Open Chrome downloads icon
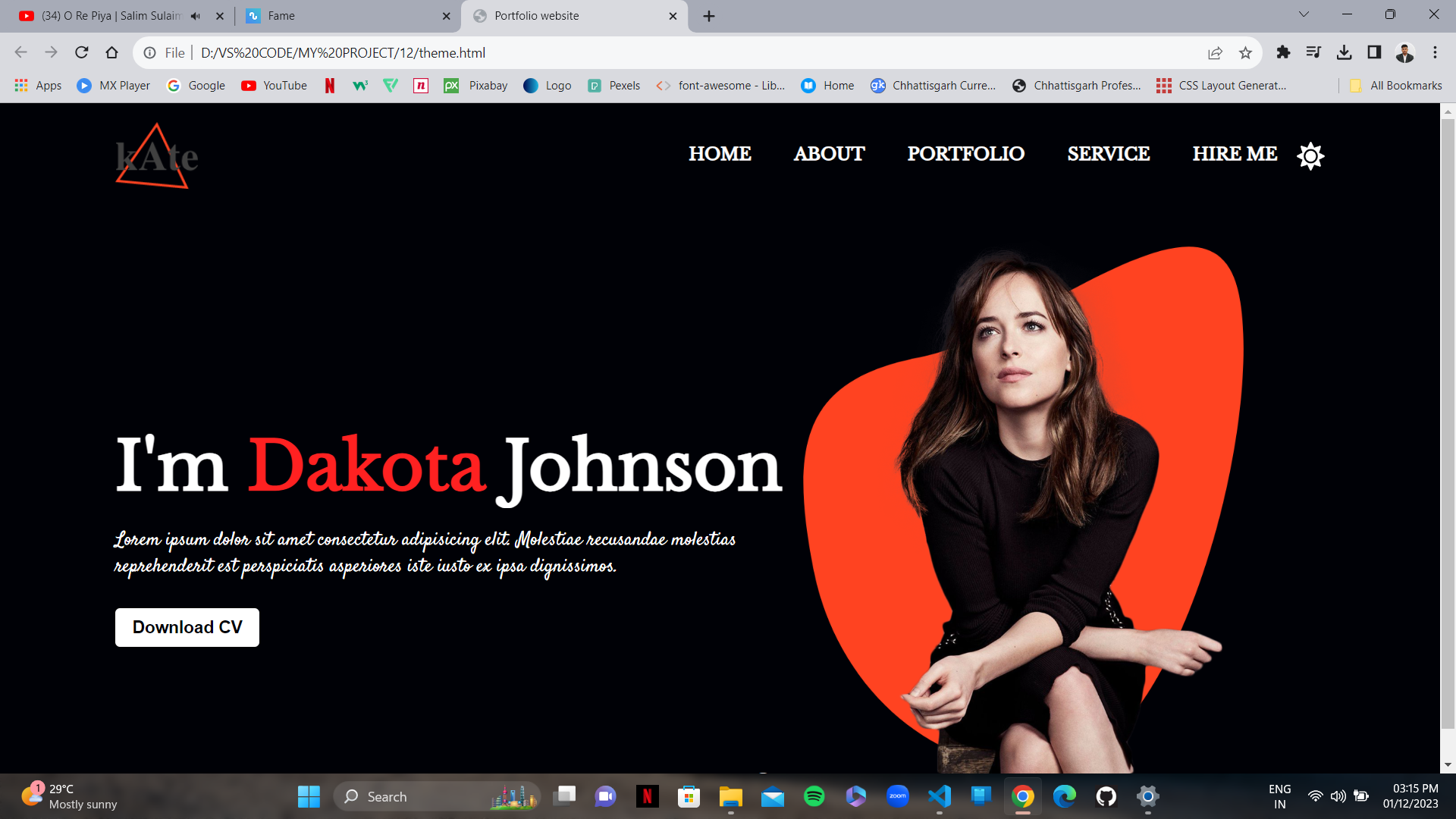This screenshot has width=1456, height=819. pos(1344,52)
